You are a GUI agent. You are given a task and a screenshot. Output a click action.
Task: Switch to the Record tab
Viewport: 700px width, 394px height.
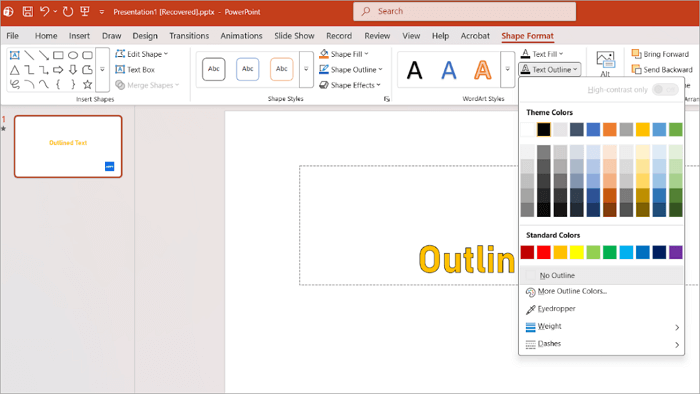[339, 36]
